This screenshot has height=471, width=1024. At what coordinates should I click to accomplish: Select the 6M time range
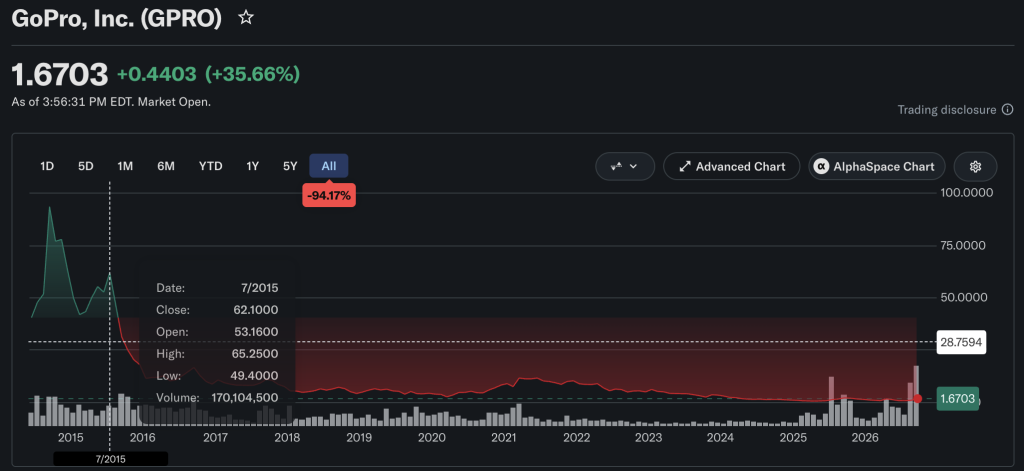click(x=166, y=166)
